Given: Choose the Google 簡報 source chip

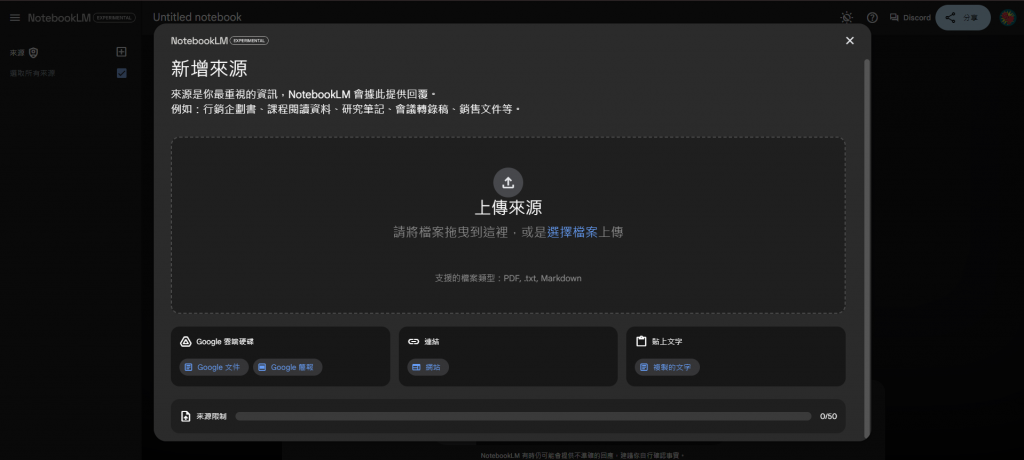Looking at the screenshot, I should [287, 367].
